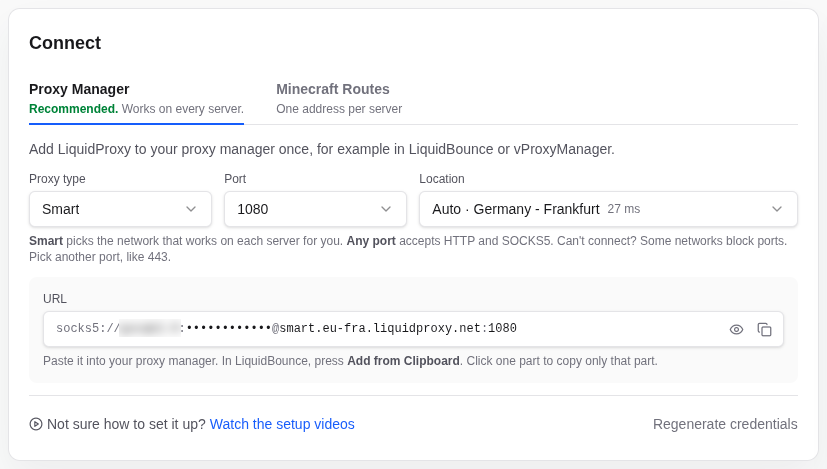Open the Port dropdown showing 1080

click(315, 209)
